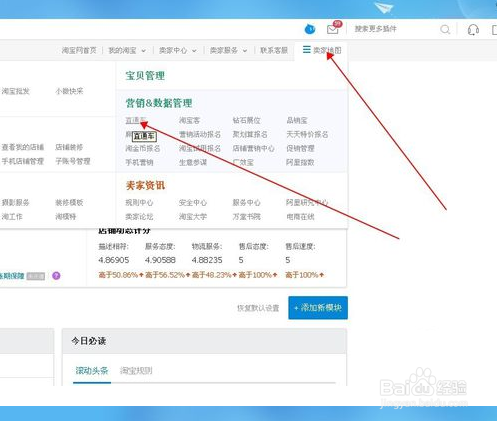
Task: Open 店铺营销中心 link
Action: coord(253,148)
